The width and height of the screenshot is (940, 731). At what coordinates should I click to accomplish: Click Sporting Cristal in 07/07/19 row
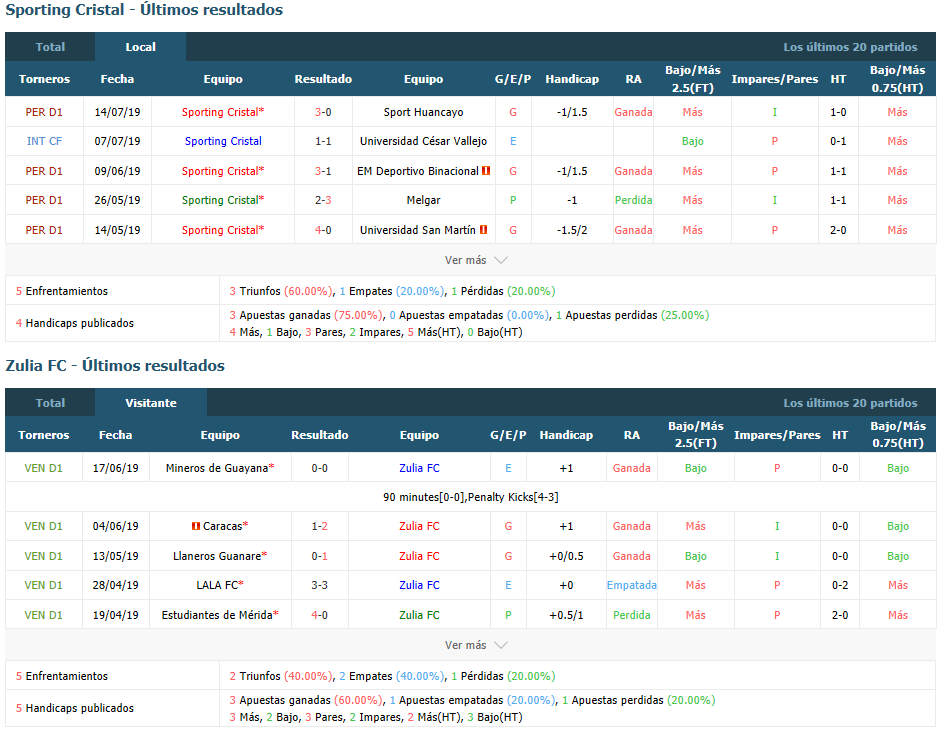223,142
